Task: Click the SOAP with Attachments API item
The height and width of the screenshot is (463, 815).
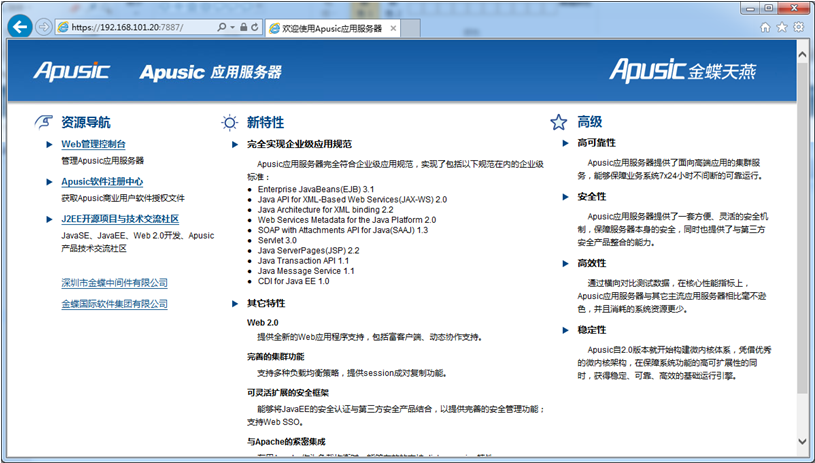Action: tap(343, 230)
